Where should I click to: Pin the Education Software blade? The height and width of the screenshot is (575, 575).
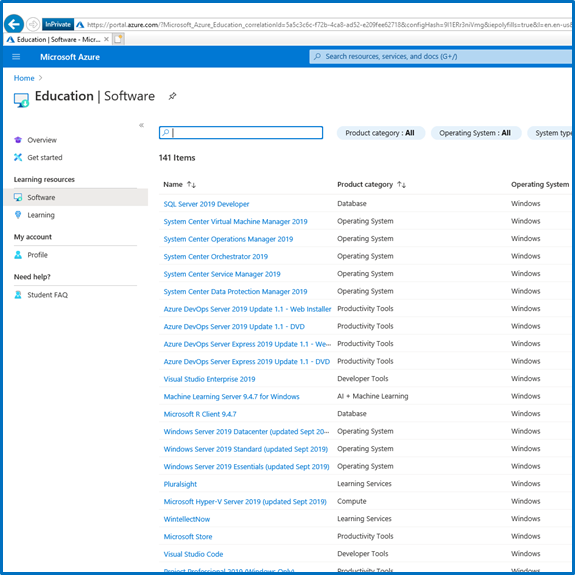pyautogui.click(x=172, y=96)
